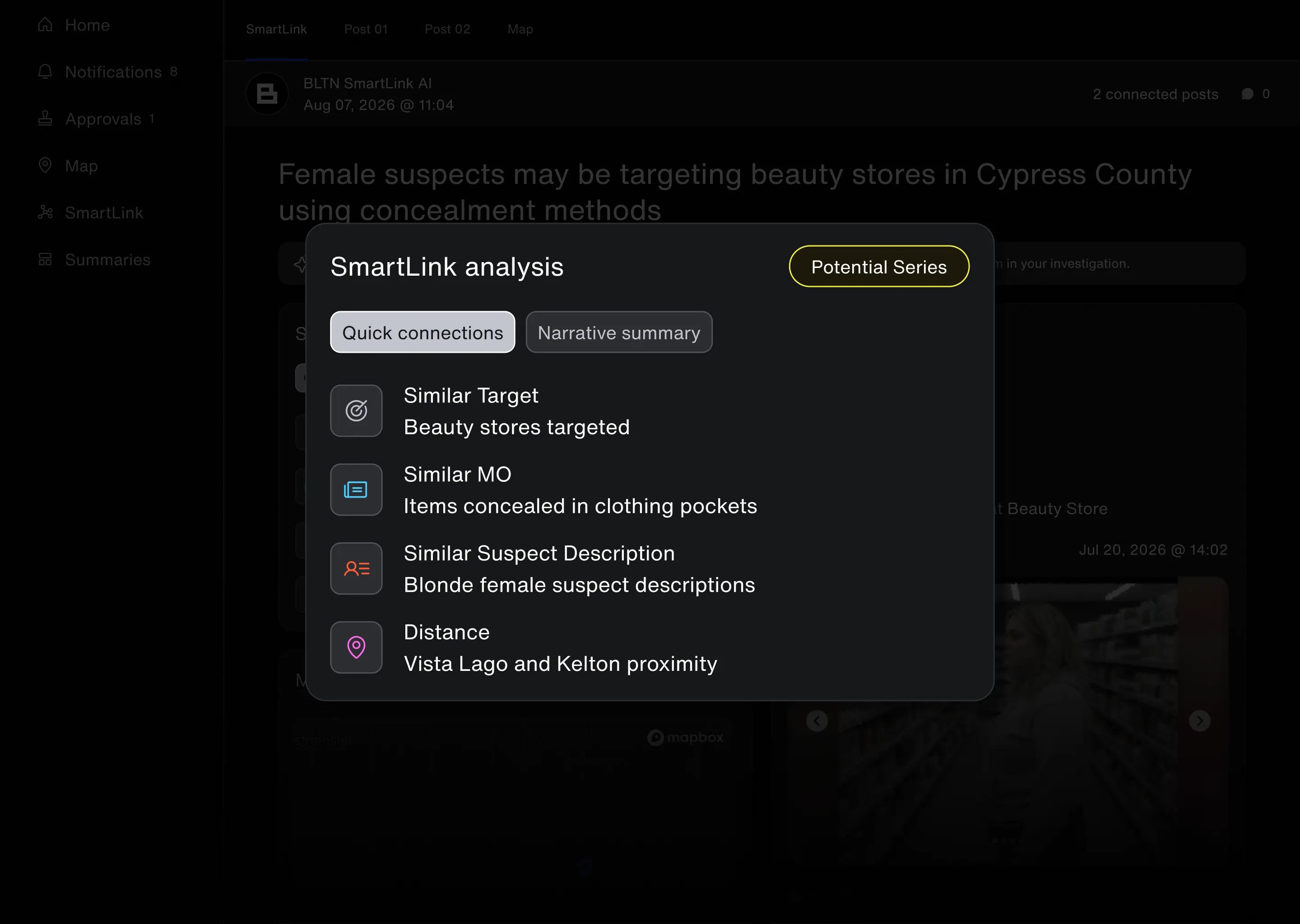Select the Quick connections toggle
1300x924 pixels.
point(422,332)
